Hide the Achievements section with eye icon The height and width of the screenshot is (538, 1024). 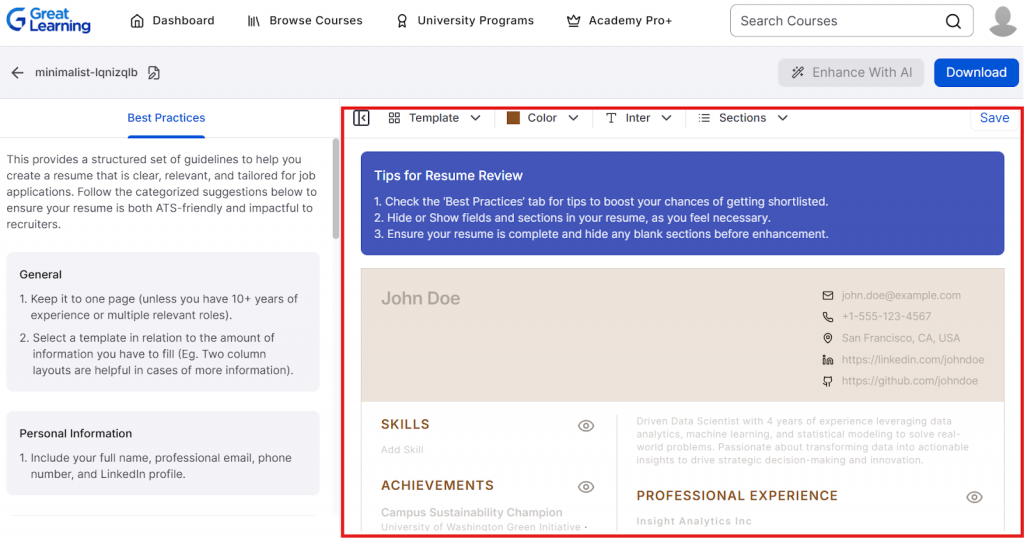[x=586, y=487]
